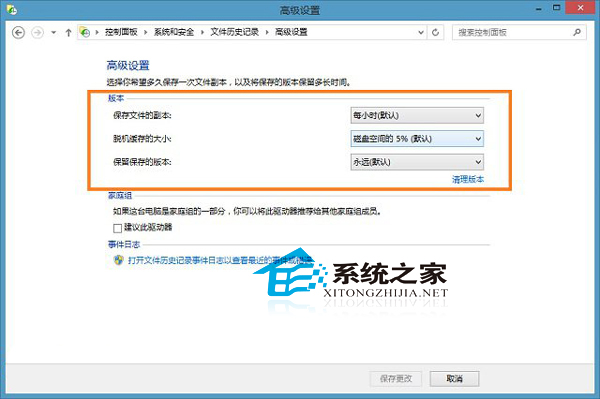600x399 pixels.
Task: Check the 建议此驱动器 checkbox
Action: click(x=117, y=228)
